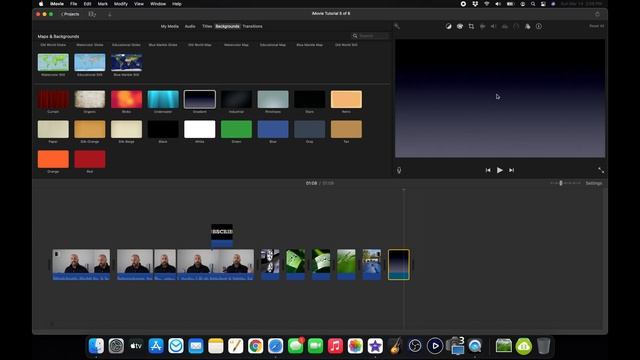Select the Organic background
This screenshot has width=640, height=360.
click(x=90, y=99)
